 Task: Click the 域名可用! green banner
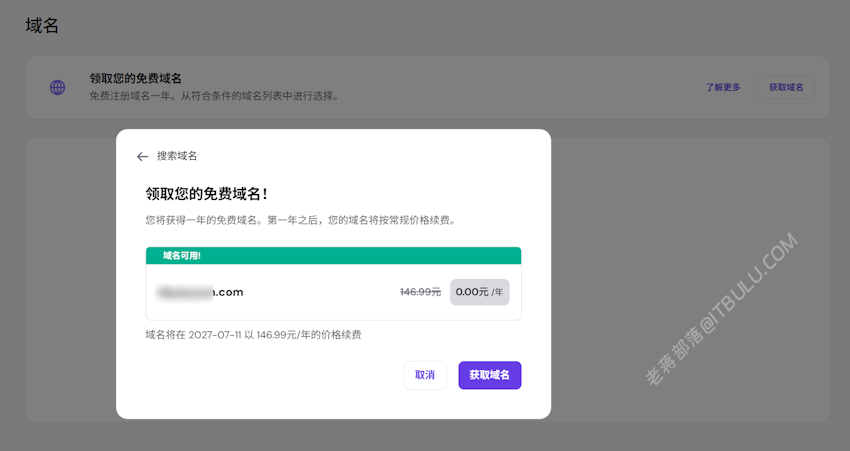333,256
